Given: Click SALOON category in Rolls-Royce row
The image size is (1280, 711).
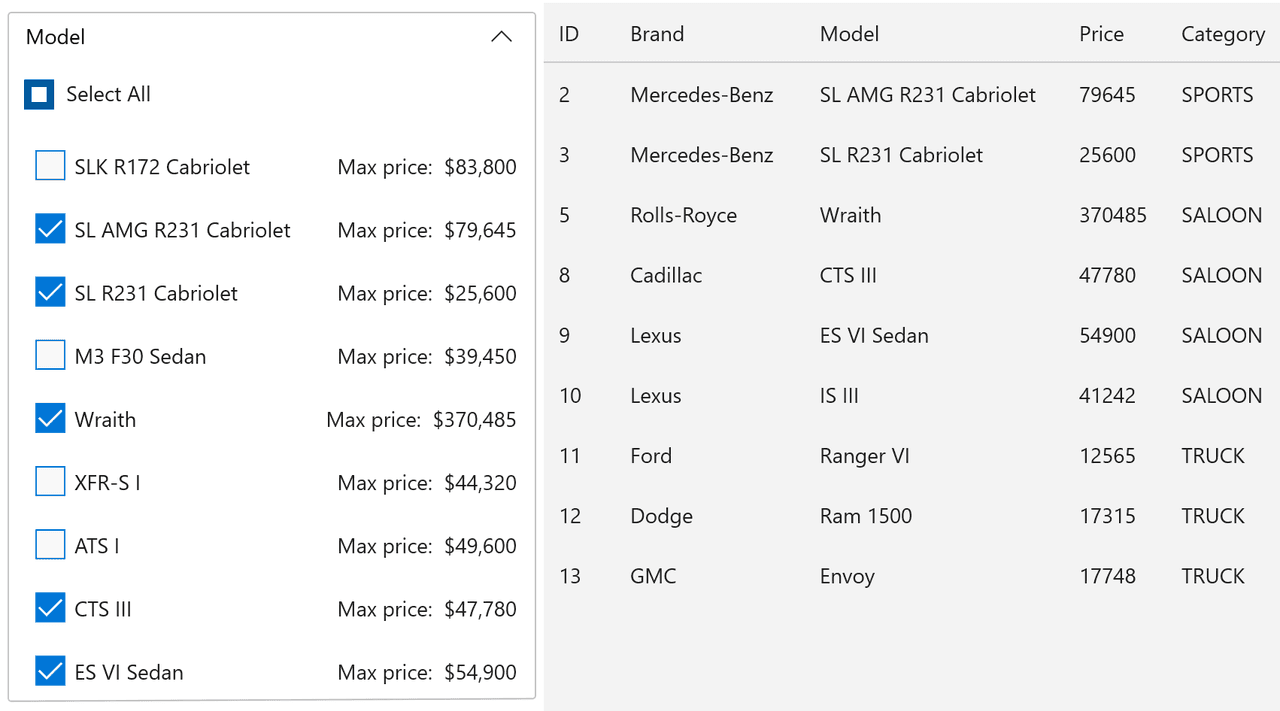Looking at the screenshot, I should [1222, 215].
